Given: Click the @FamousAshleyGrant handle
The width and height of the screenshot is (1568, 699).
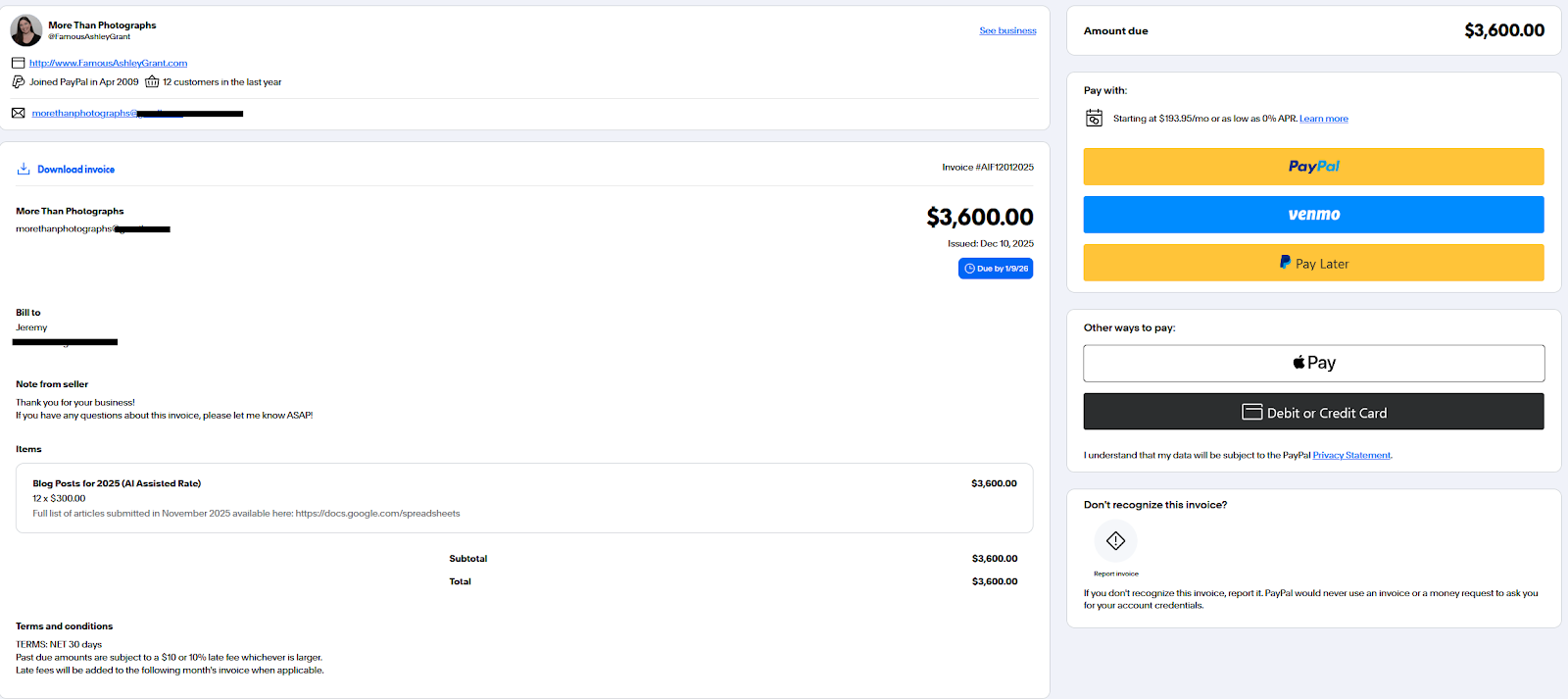Looking at the screenshot, I should tap(89, 37).
